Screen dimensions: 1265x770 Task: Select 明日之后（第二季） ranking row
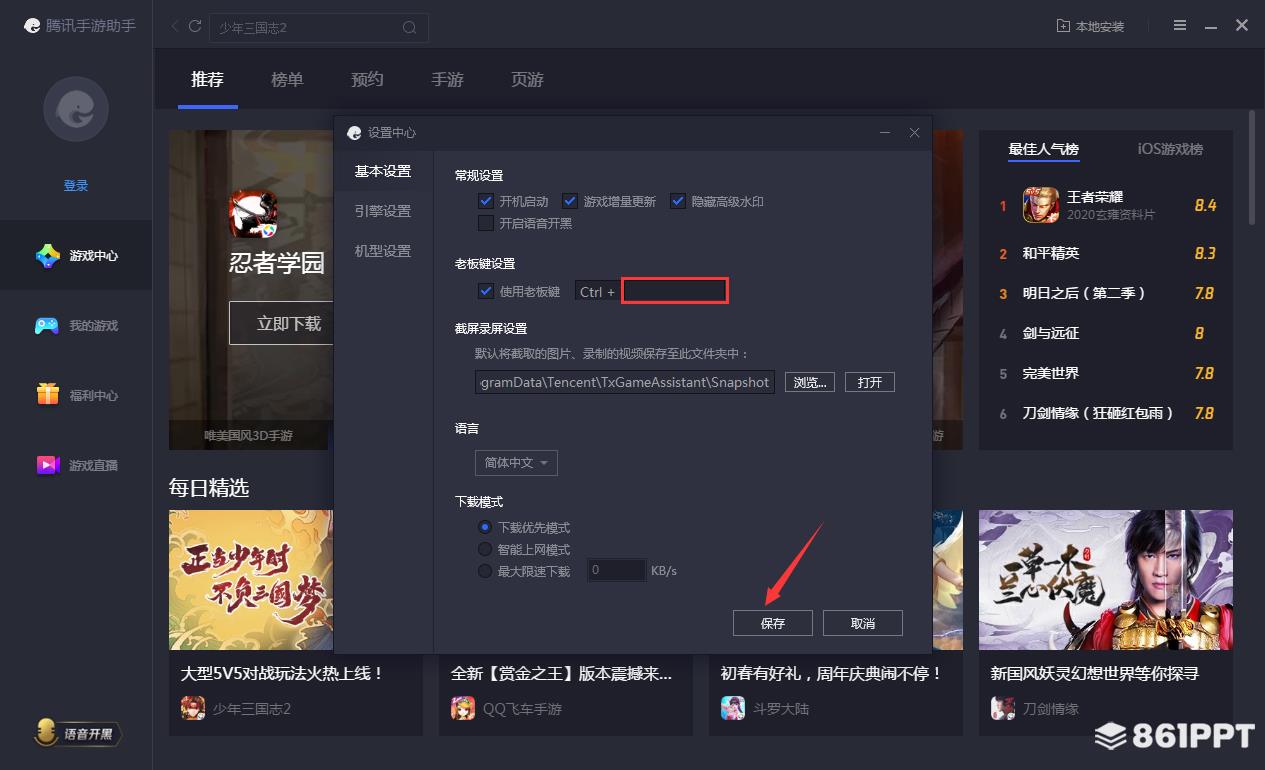pos(1106,293)
